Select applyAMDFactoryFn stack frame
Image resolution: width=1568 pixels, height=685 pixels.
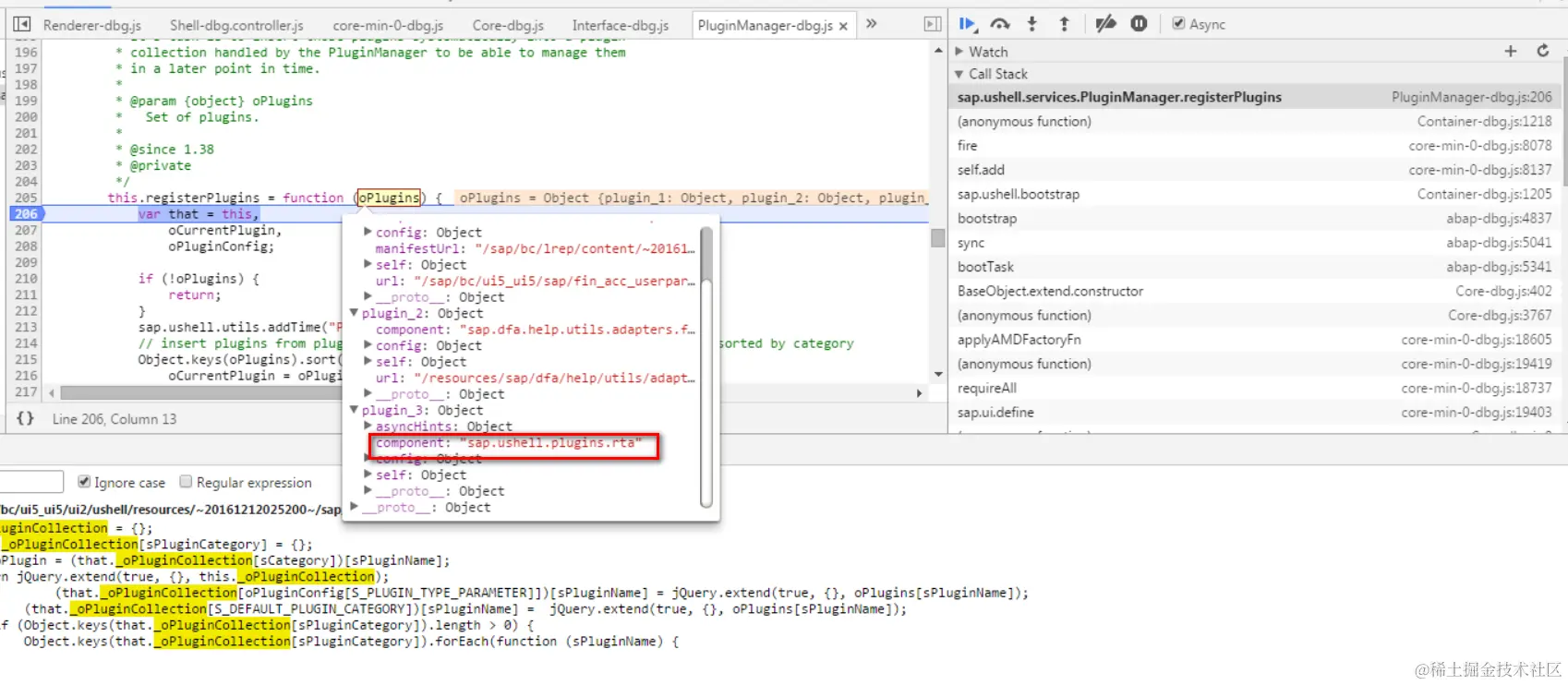(1254, 340)
